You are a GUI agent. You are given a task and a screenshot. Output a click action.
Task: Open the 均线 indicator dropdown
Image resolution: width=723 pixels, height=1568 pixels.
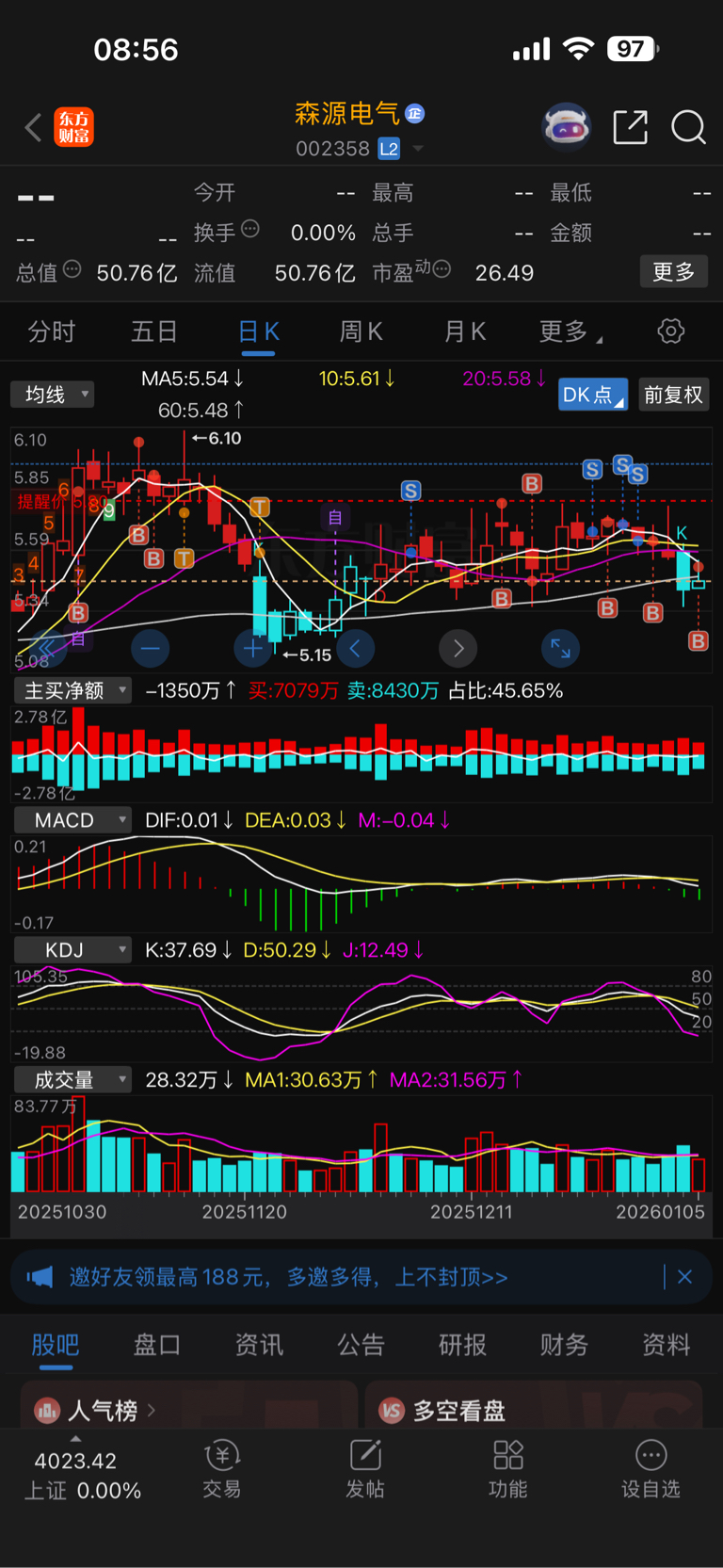click(53, 394)
